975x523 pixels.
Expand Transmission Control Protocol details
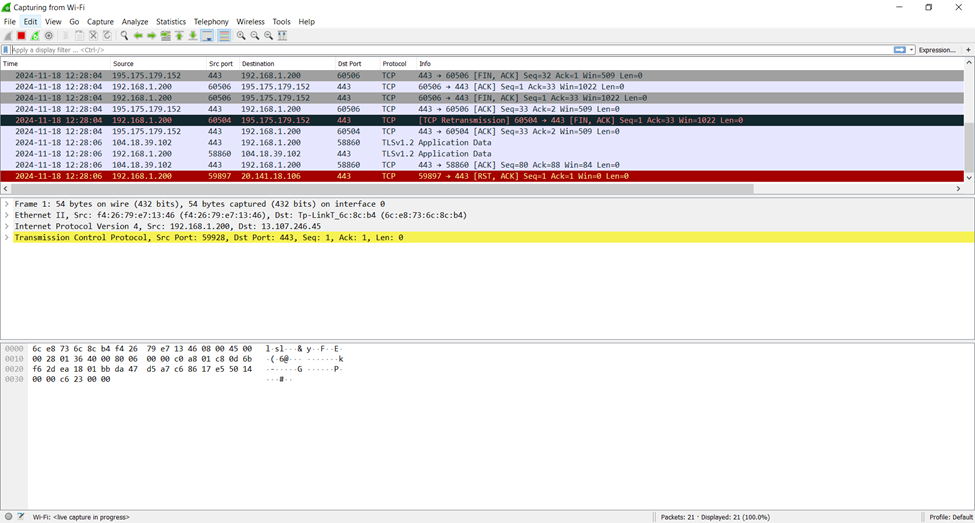(x=7, y=238)
